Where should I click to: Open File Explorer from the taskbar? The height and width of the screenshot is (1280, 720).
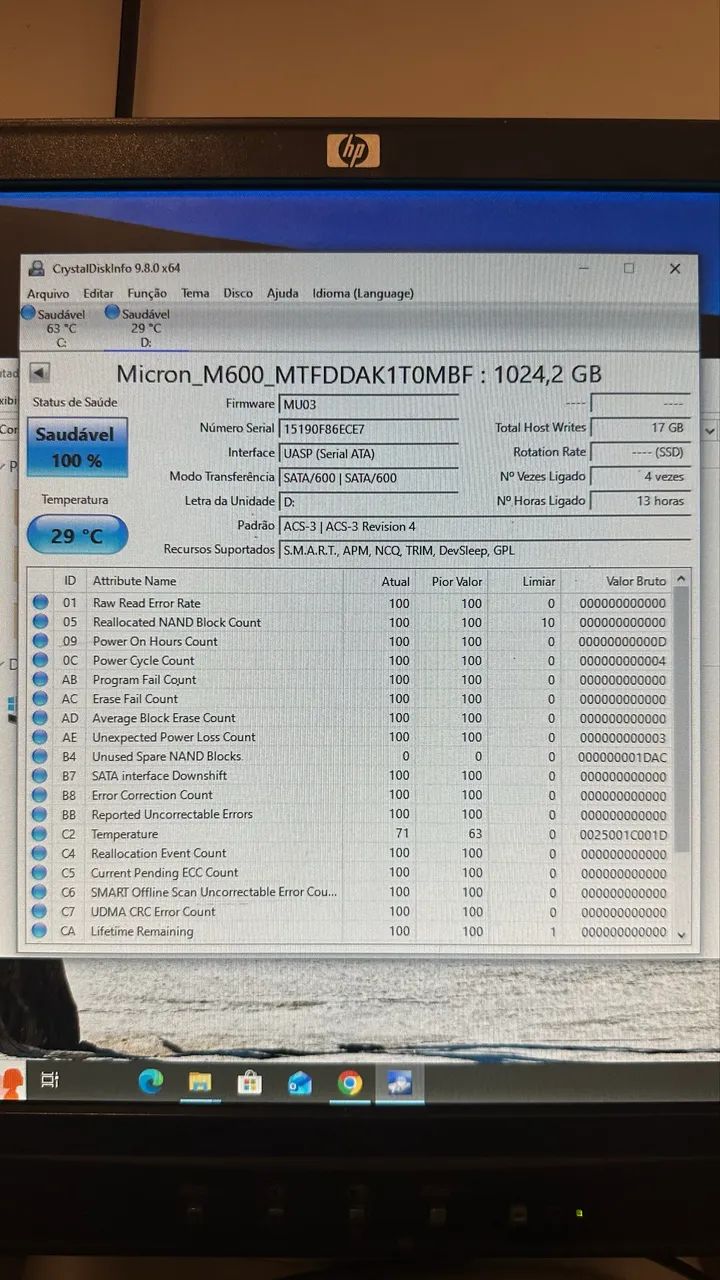pos(200,1082)
